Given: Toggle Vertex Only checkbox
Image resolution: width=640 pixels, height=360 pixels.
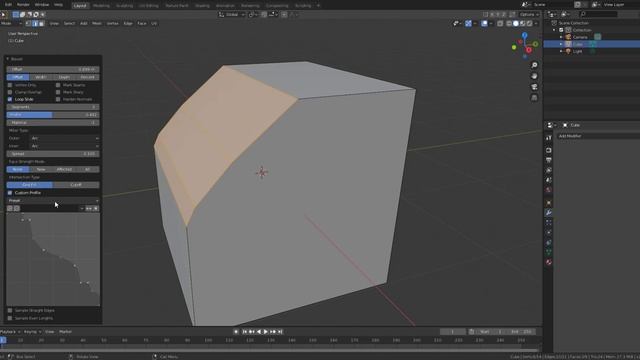Looking at the screenshot, I should pos(10,85).
